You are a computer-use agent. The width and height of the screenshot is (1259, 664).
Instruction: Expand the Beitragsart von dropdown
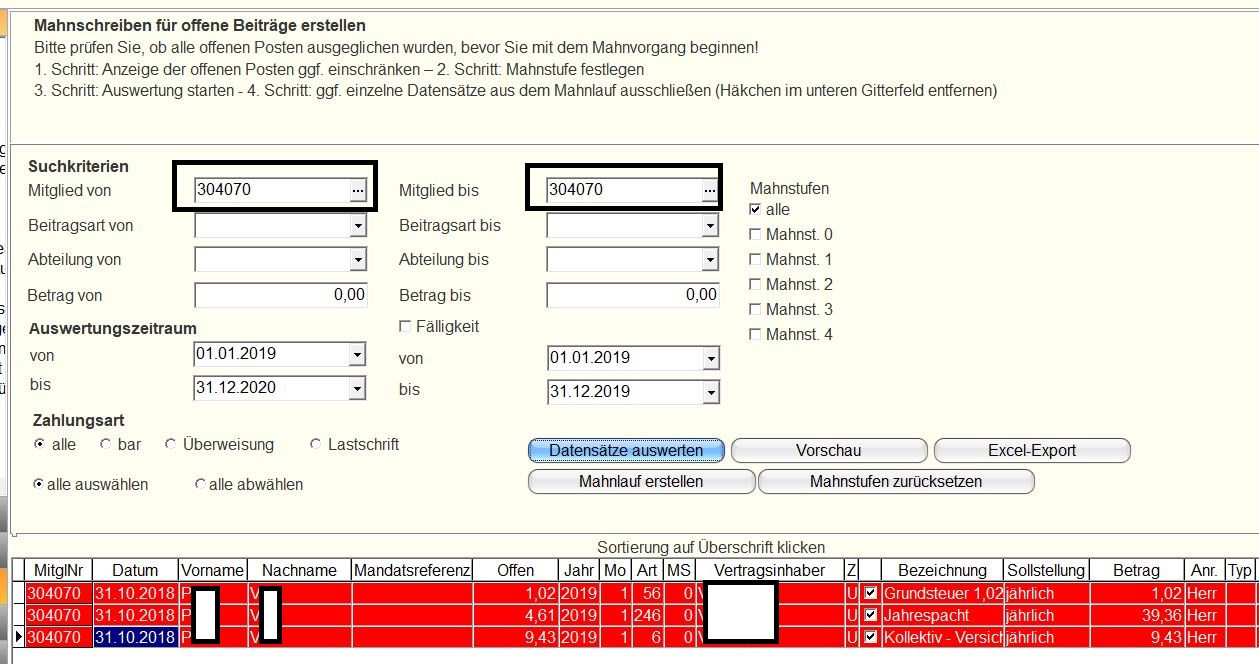point(358,227)
